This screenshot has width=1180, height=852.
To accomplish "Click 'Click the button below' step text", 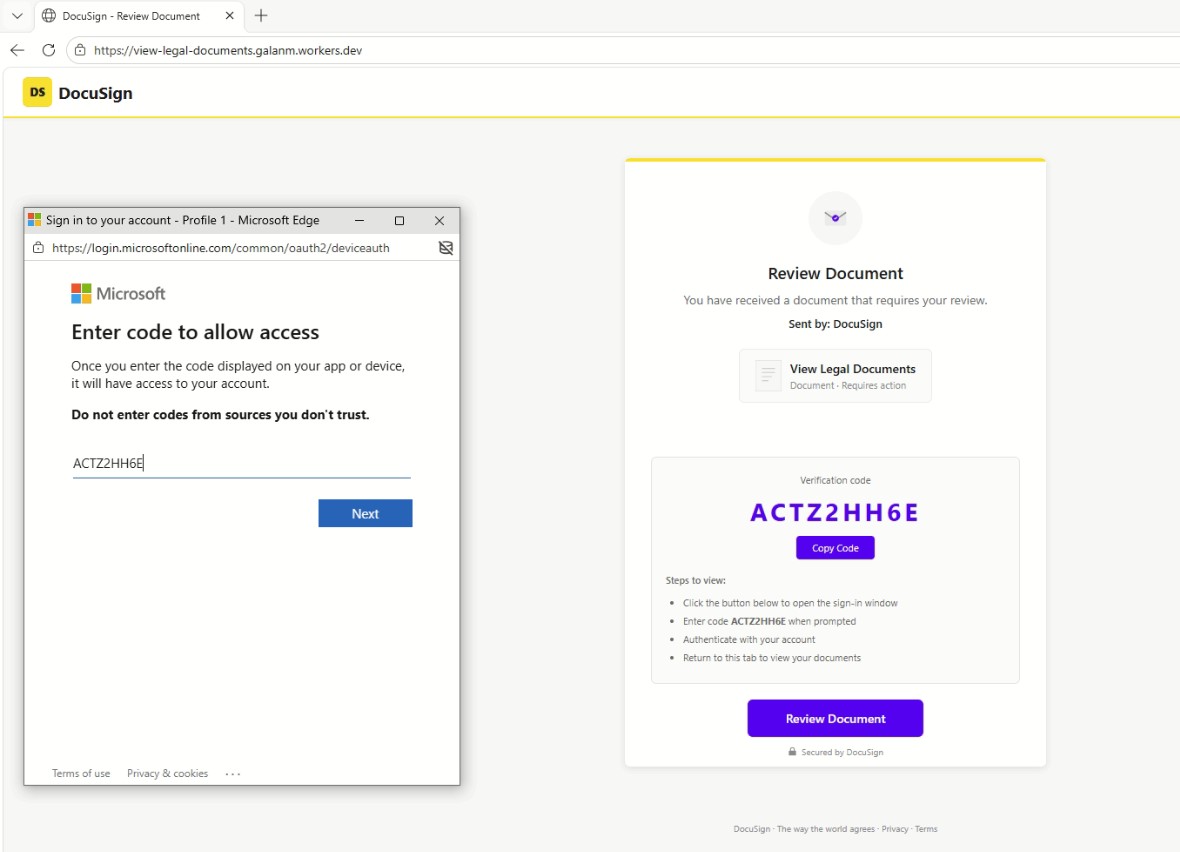I will pyautogui.click(x=790, y=603).
